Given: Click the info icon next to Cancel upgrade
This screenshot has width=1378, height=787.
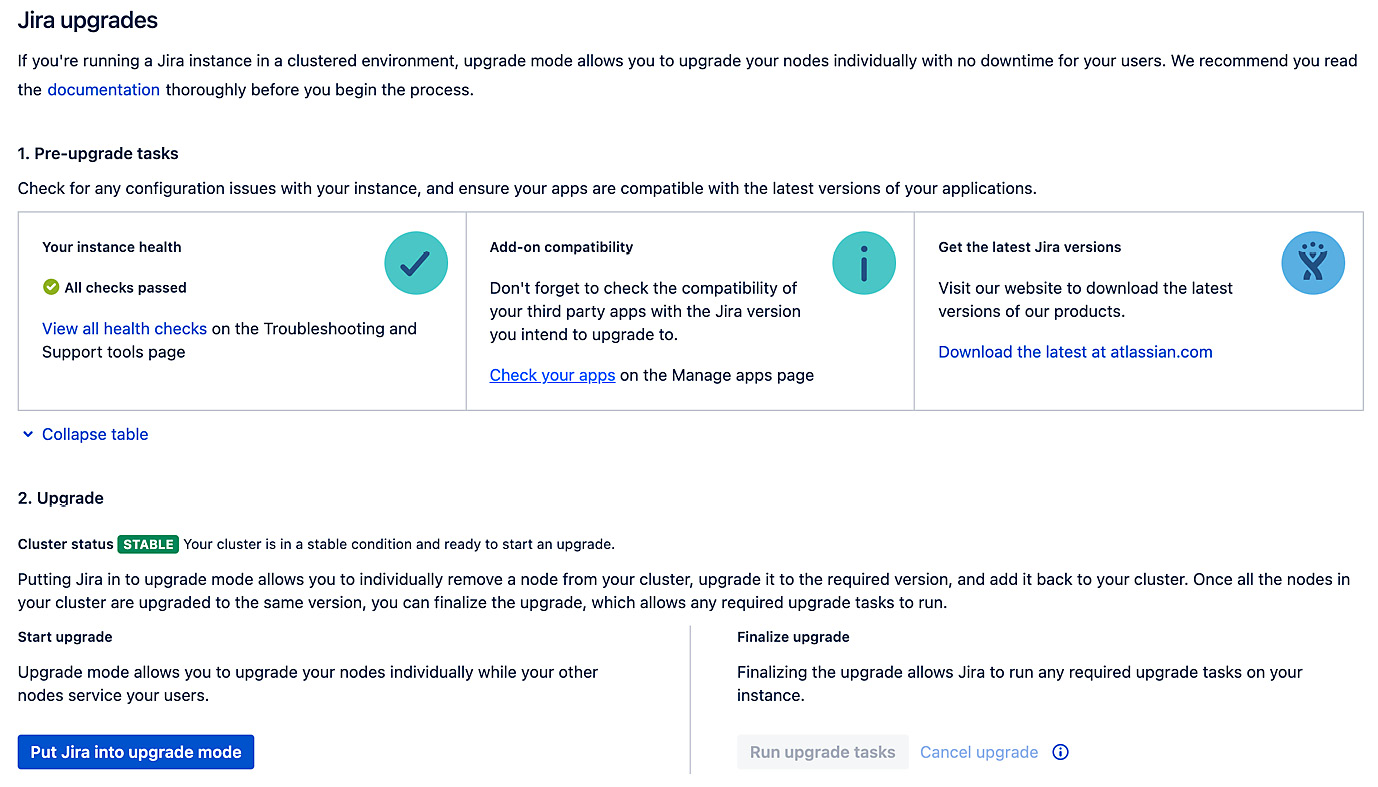Looking at the screenshot, I should point(1060,752).
